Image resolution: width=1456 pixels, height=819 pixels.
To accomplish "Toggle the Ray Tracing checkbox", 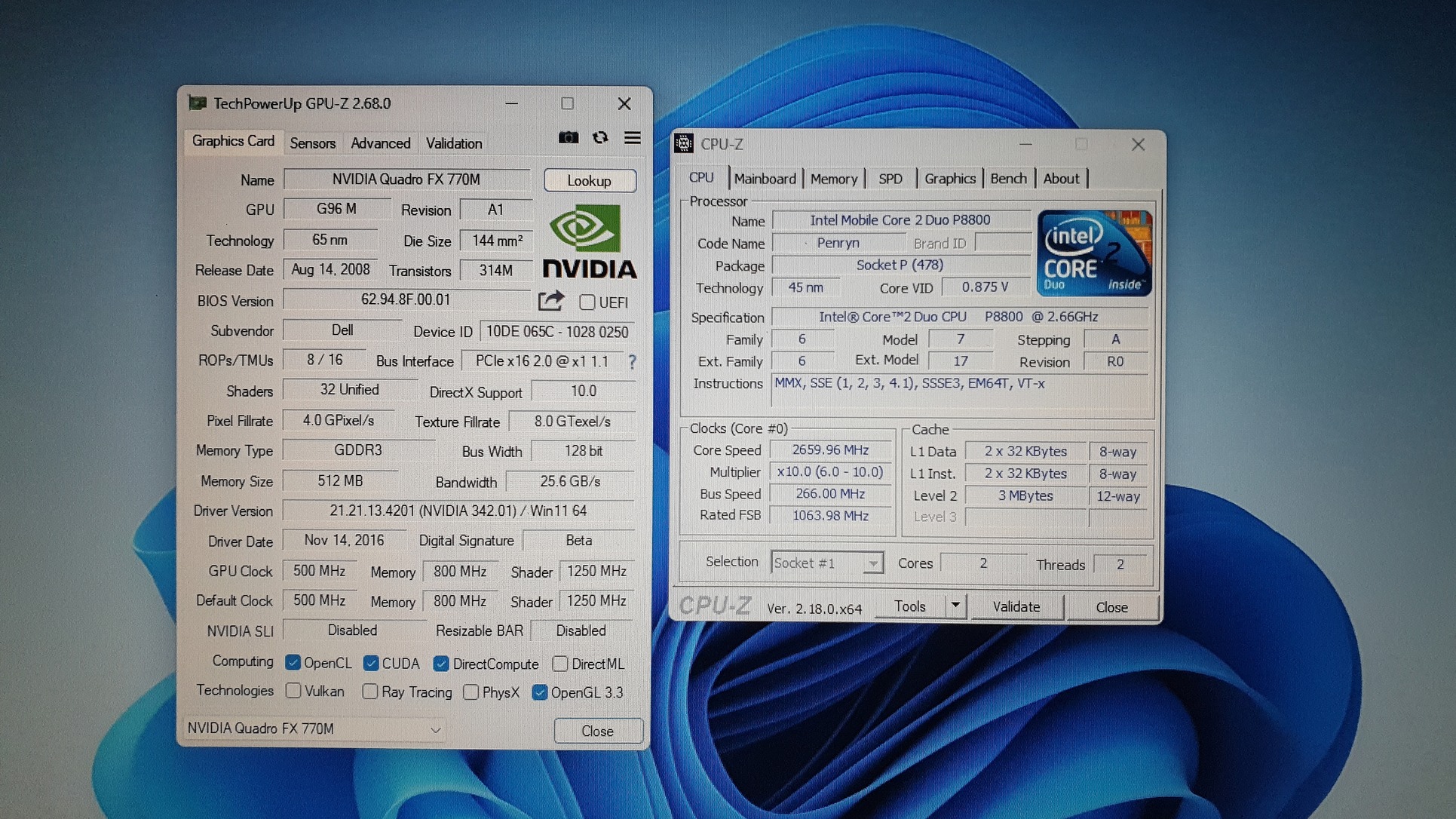I will tap(369, 692).
